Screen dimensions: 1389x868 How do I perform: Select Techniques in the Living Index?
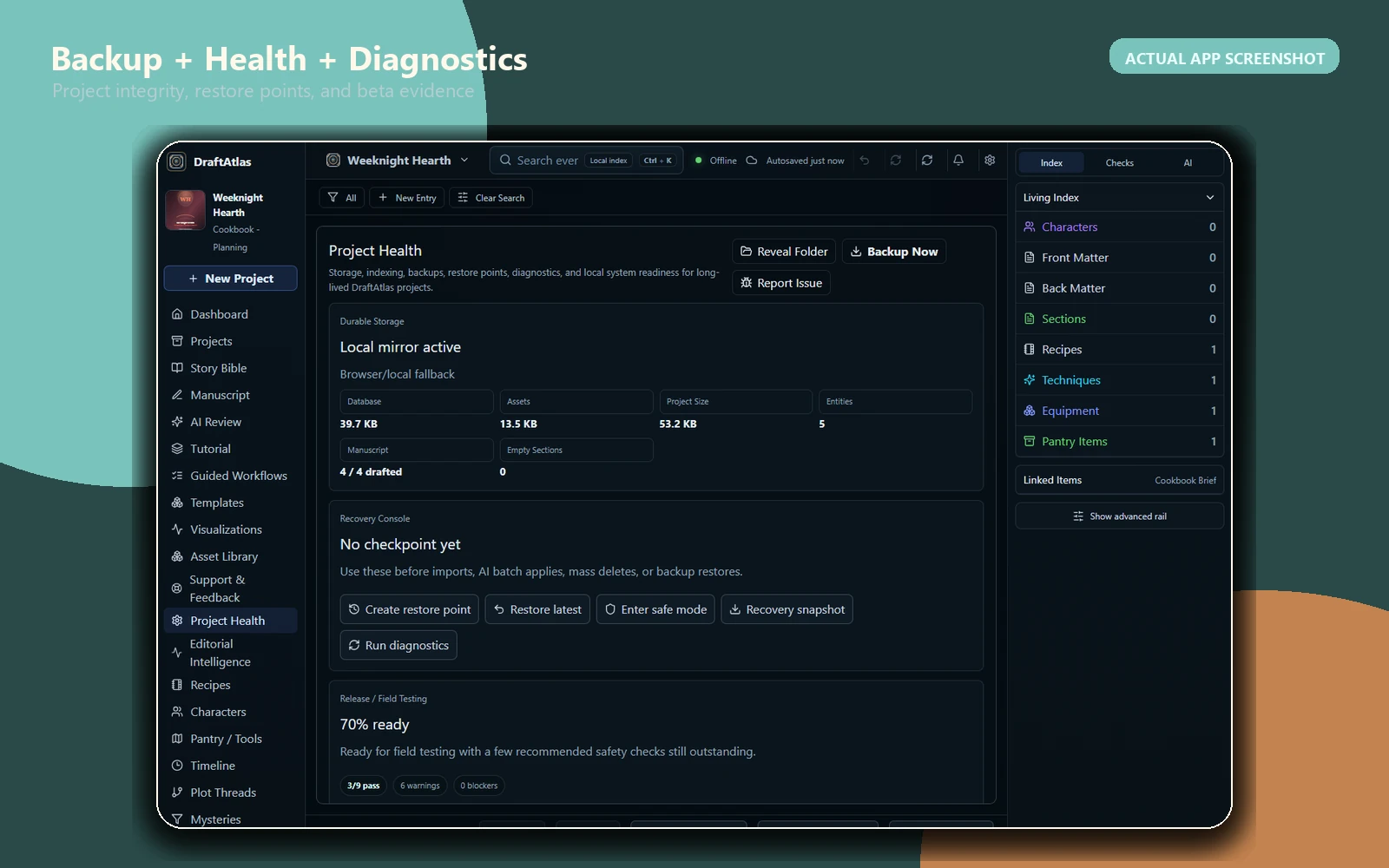[1119, 380]
